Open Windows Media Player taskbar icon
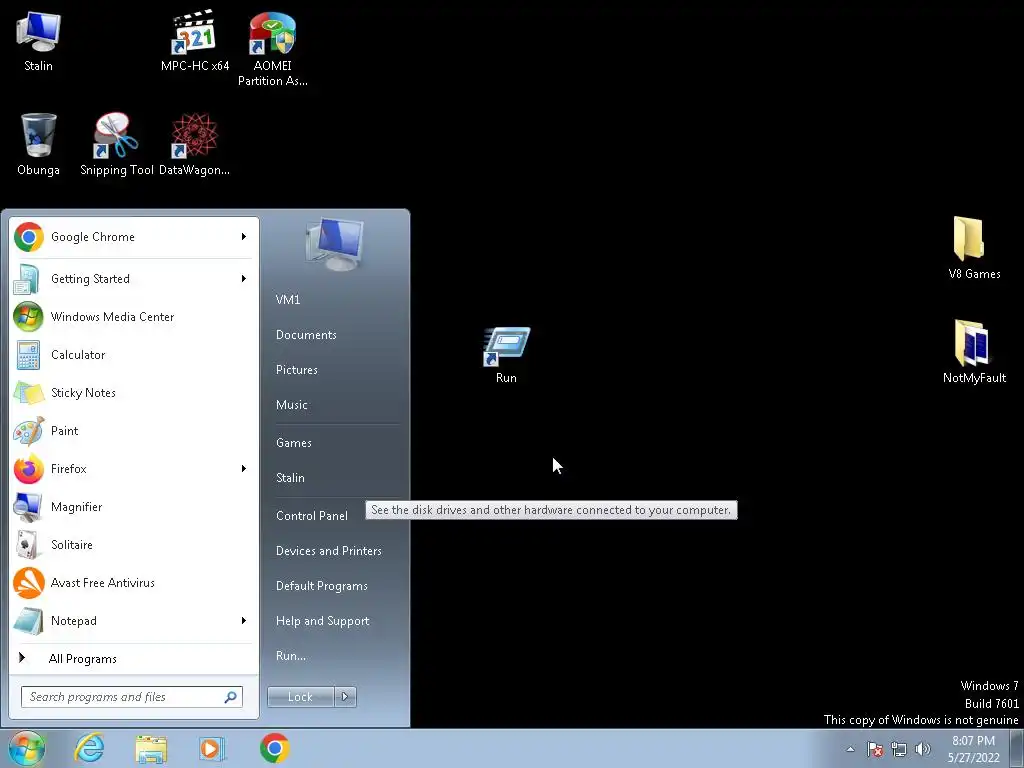Image resolution: width=1024 pixels, height=768 pixels. click(212, 748)
